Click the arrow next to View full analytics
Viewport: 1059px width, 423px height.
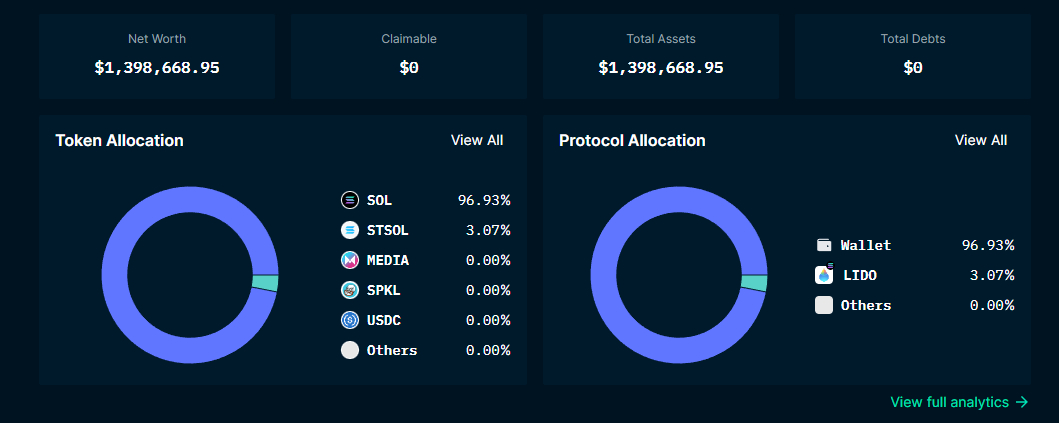[x=1022, y=402]
